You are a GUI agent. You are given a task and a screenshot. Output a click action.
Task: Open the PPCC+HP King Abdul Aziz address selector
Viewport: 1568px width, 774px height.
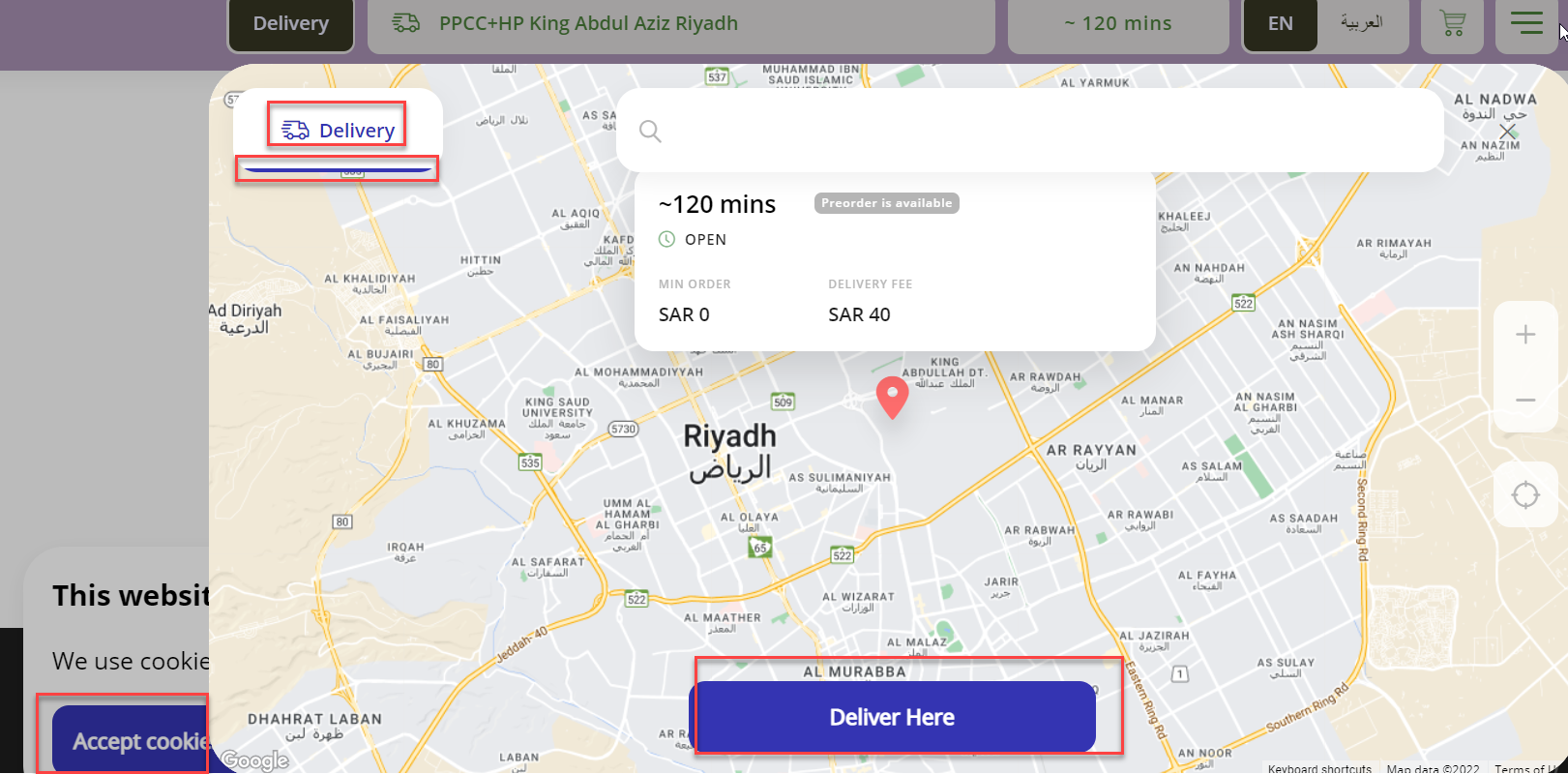[681, 23]
